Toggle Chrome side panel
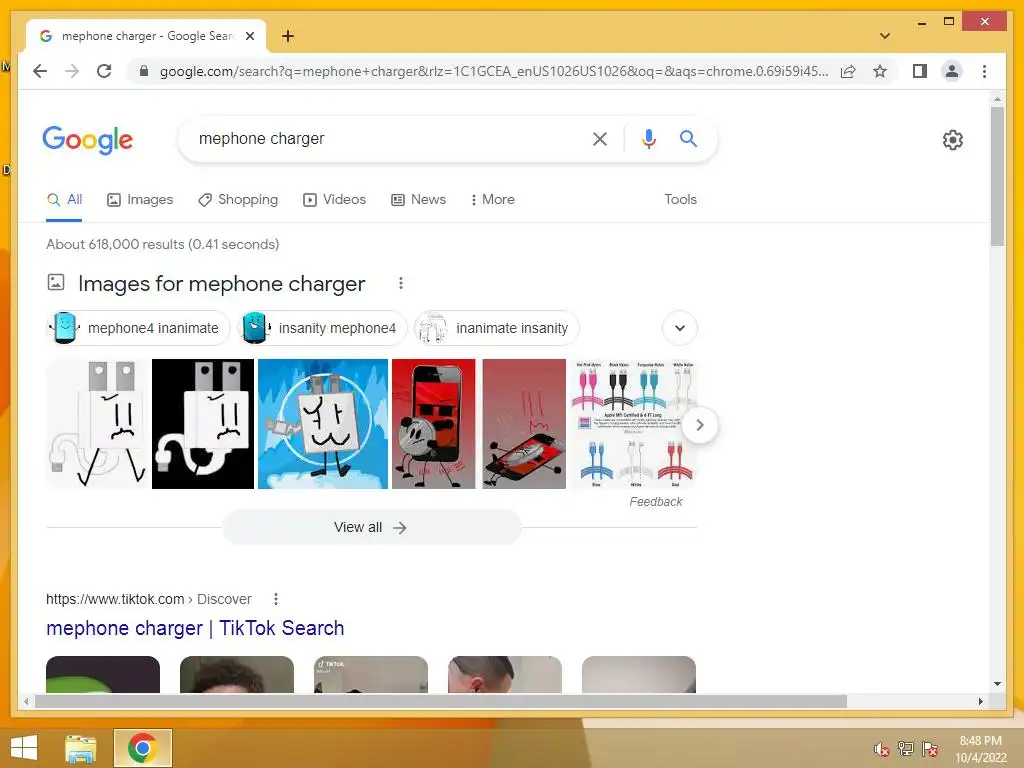Screen dimensions: 1024x768 point(920,71)
